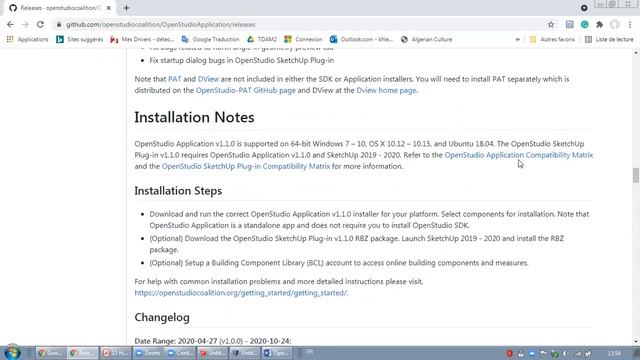Switch to the grey Untitled taskbar app
The width and height of the screenshot is (640, 360).
click(244, 353)
